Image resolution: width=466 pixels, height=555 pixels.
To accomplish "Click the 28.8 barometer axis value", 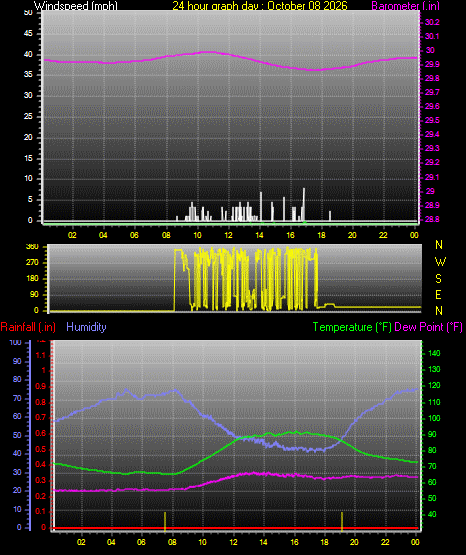I will click(x=432, y=219).
